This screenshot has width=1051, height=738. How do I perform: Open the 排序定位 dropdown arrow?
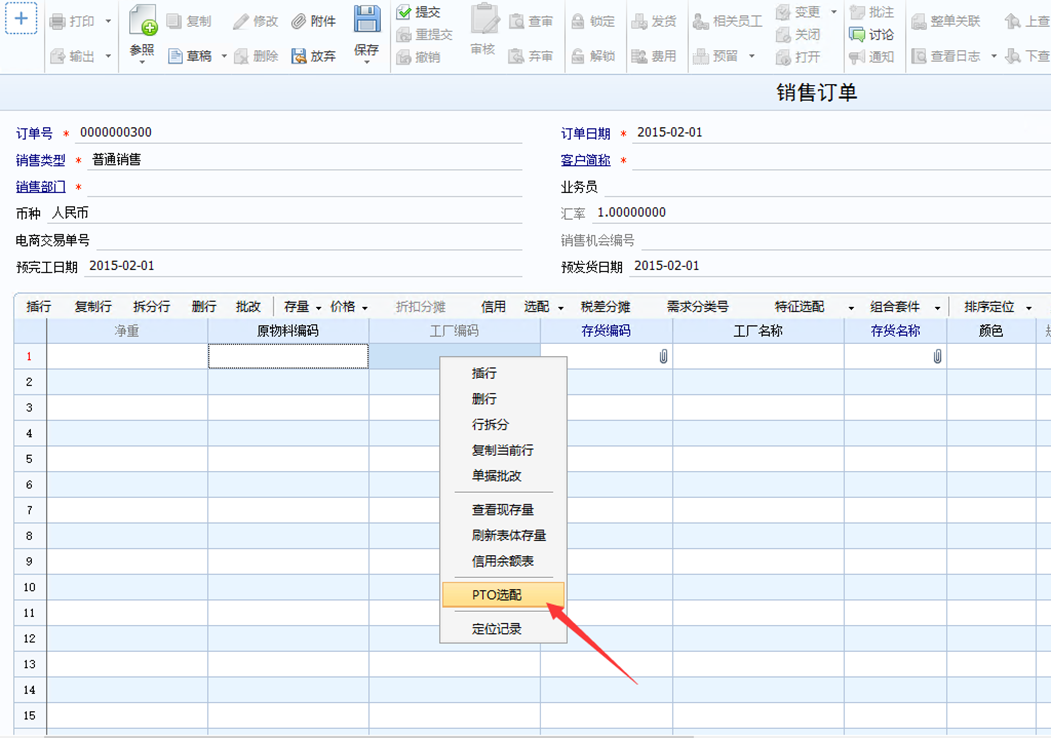tap(1028, 308)
